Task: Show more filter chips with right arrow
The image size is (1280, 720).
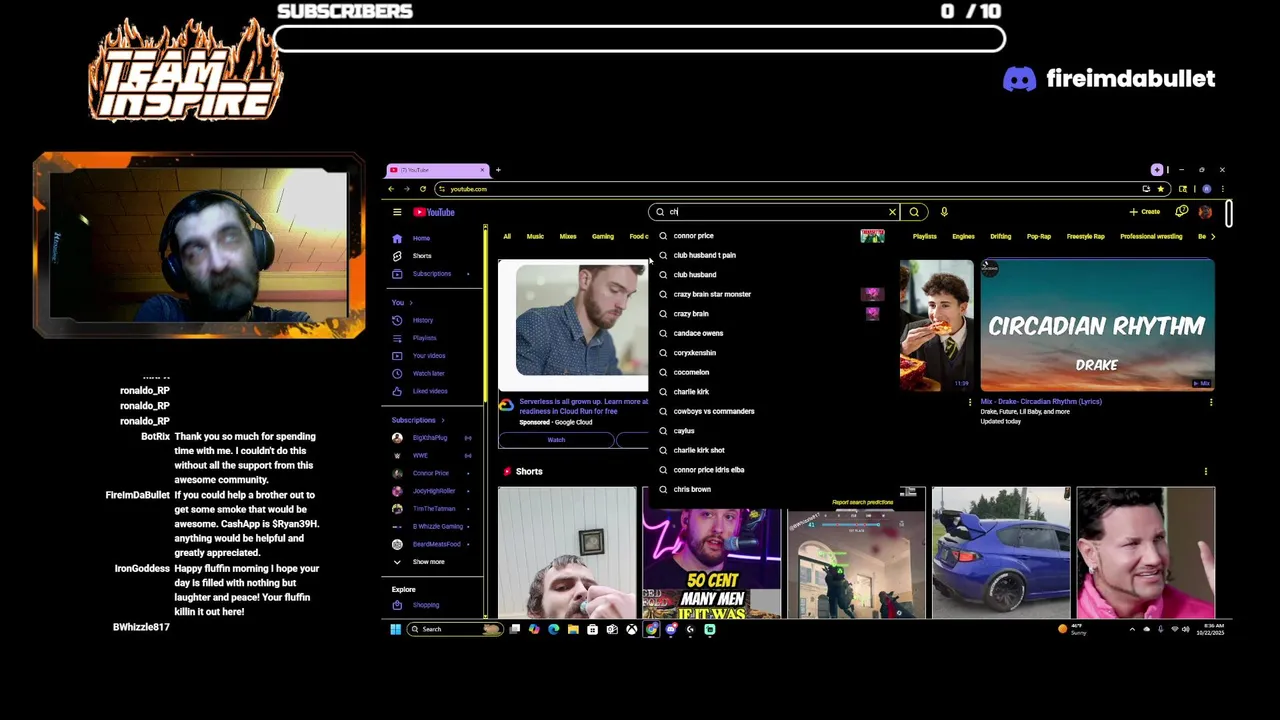Action: click(x=1213, y=237)
